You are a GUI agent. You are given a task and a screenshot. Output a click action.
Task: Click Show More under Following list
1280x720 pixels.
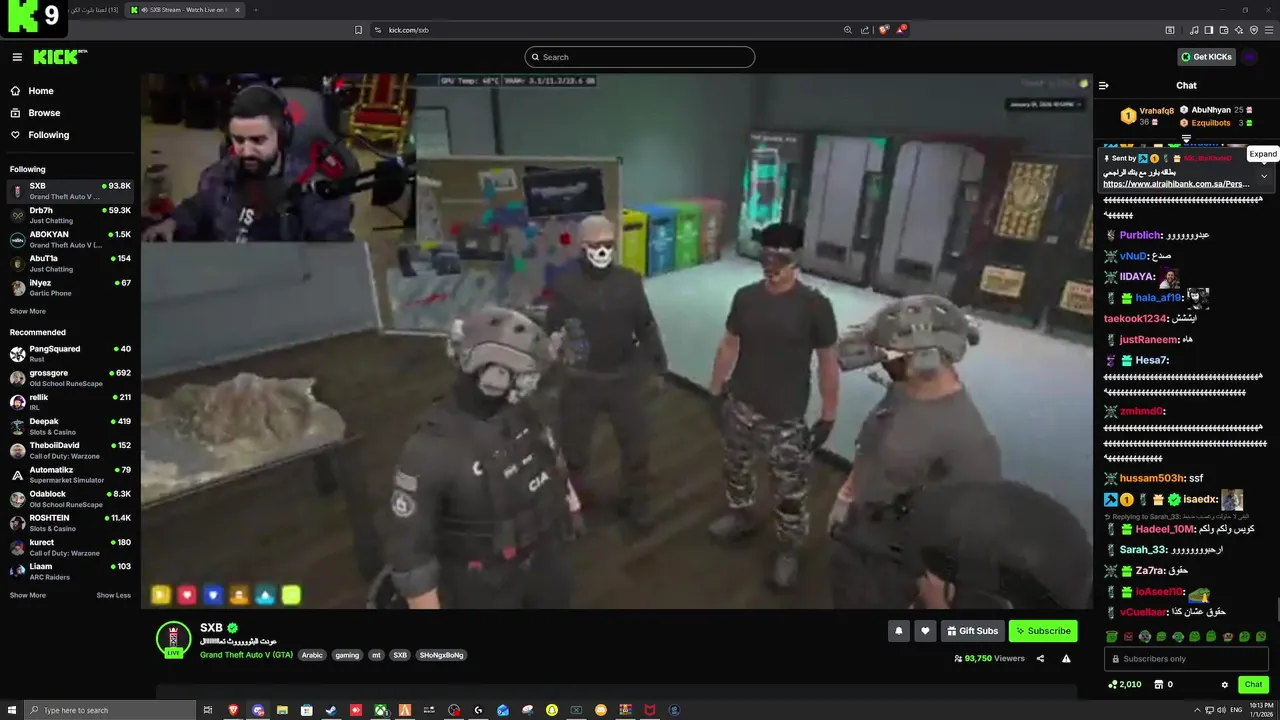pos(28,311)
